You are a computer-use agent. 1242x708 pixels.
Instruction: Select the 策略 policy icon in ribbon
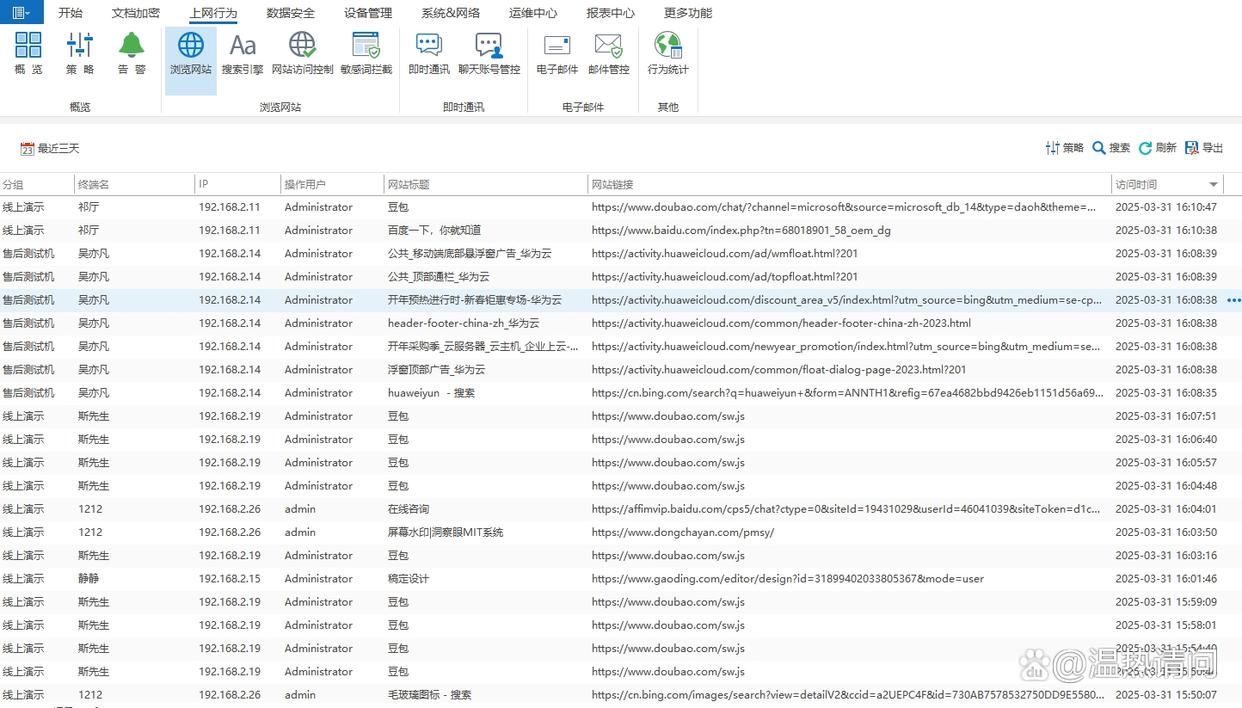point(80,55)
